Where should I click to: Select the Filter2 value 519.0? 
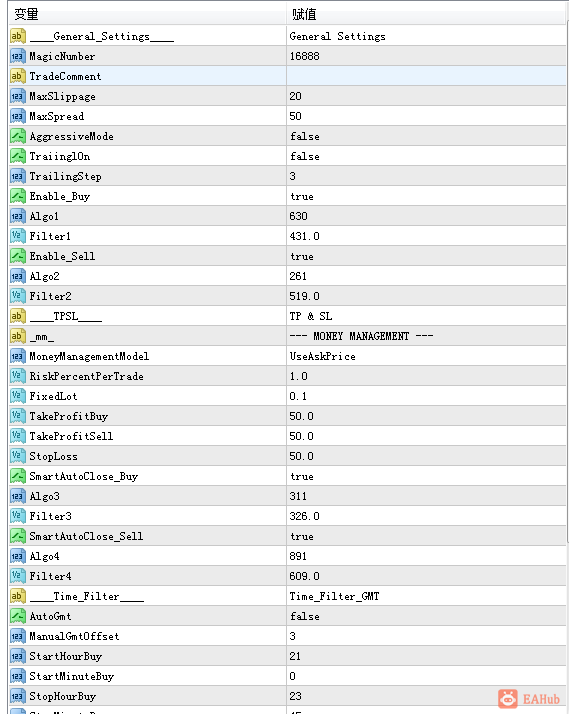[305, 296]
